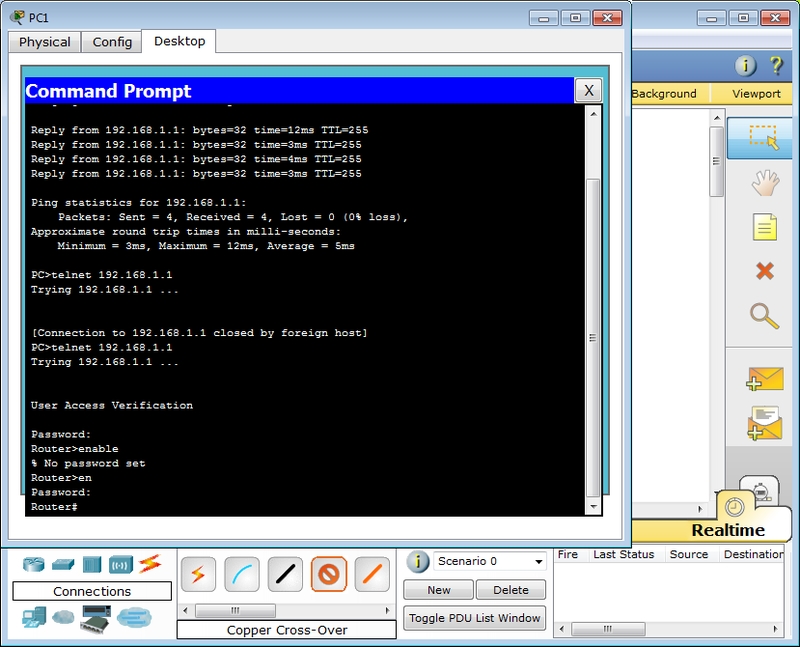Select the light blue Console cable

(x=242, y=574)
